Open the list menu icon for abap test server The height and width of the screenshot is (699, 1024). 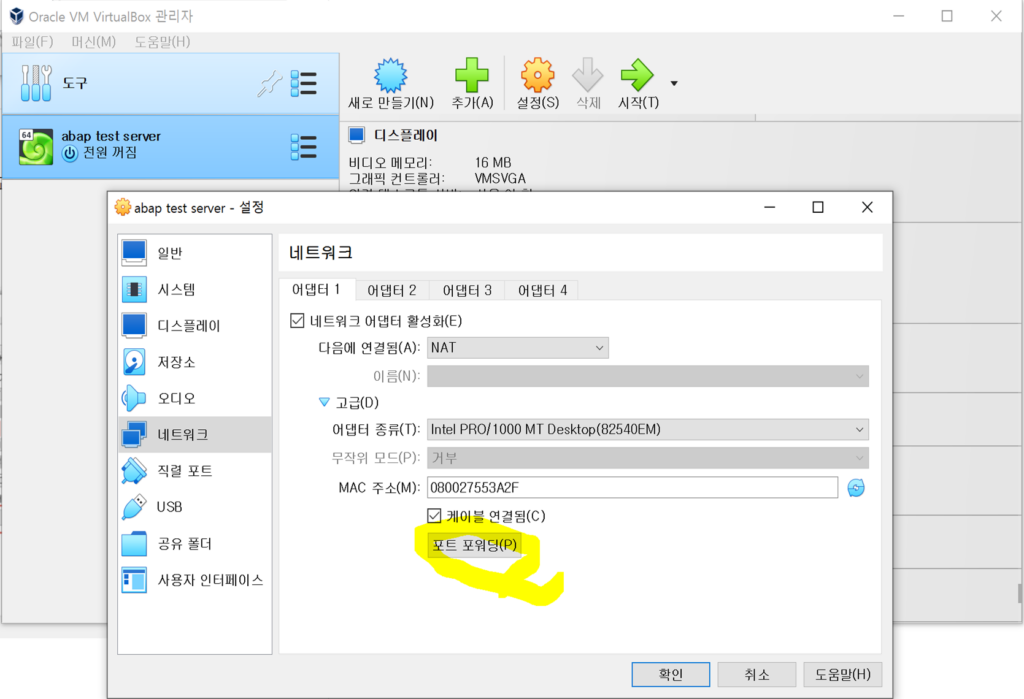[304, 147]
